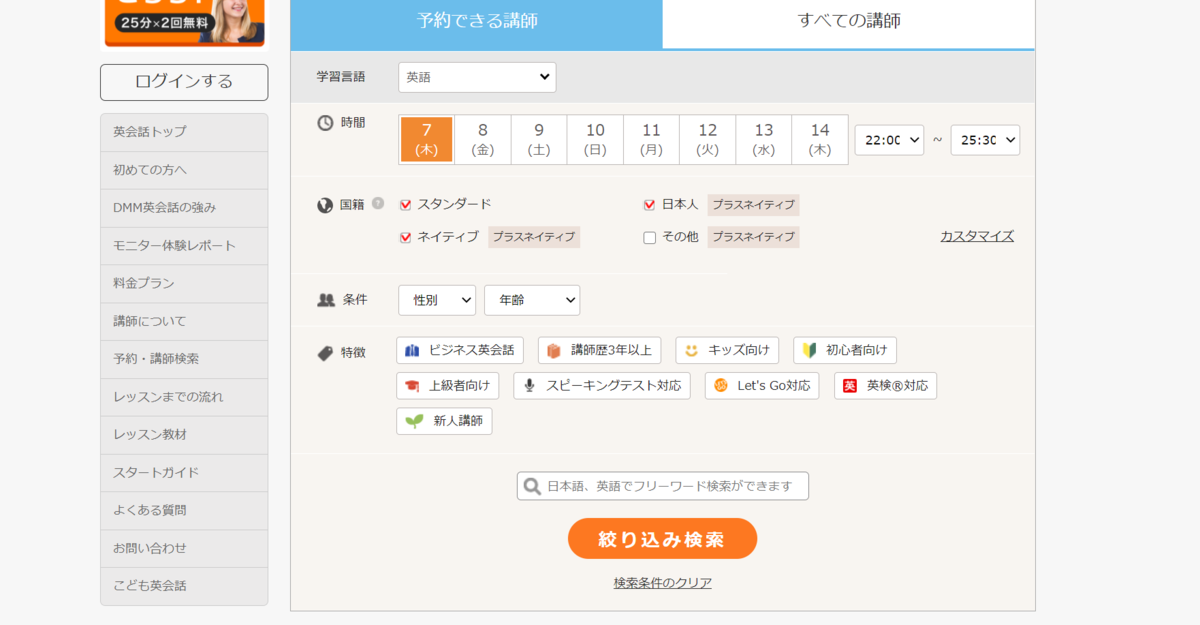Image resolution: width=1200 pixels, height=625 pixels.
Task: Open the end time dropdown showing 25:30
Action: click(x=985, y=140)
